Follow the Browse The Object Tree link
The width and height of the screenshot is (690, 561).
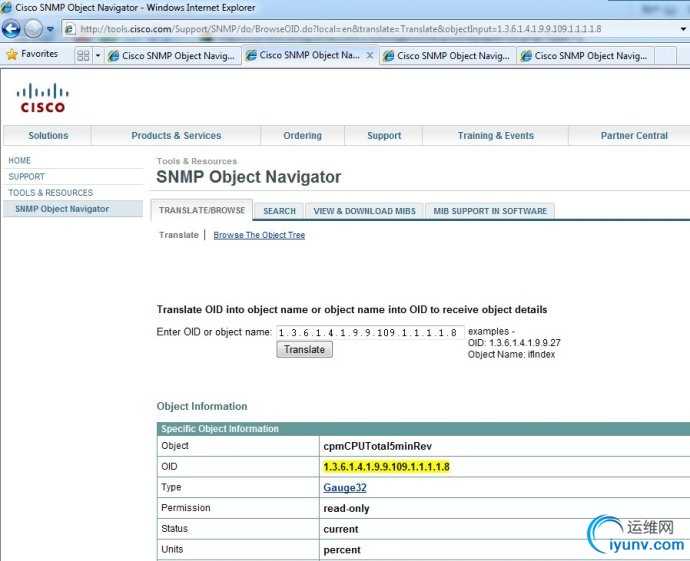coord(259,235)
